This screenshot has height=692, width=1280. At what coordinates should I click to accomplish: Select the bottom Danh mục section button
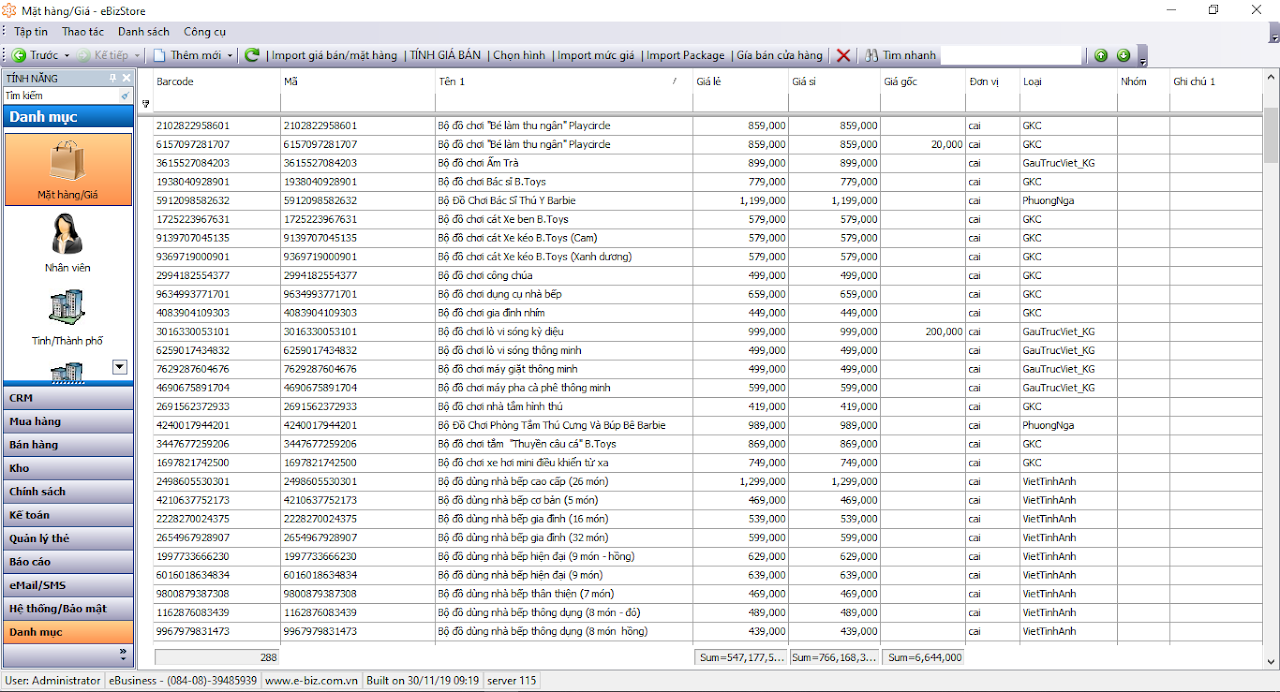pyautogui.click(x=68, y=632)
